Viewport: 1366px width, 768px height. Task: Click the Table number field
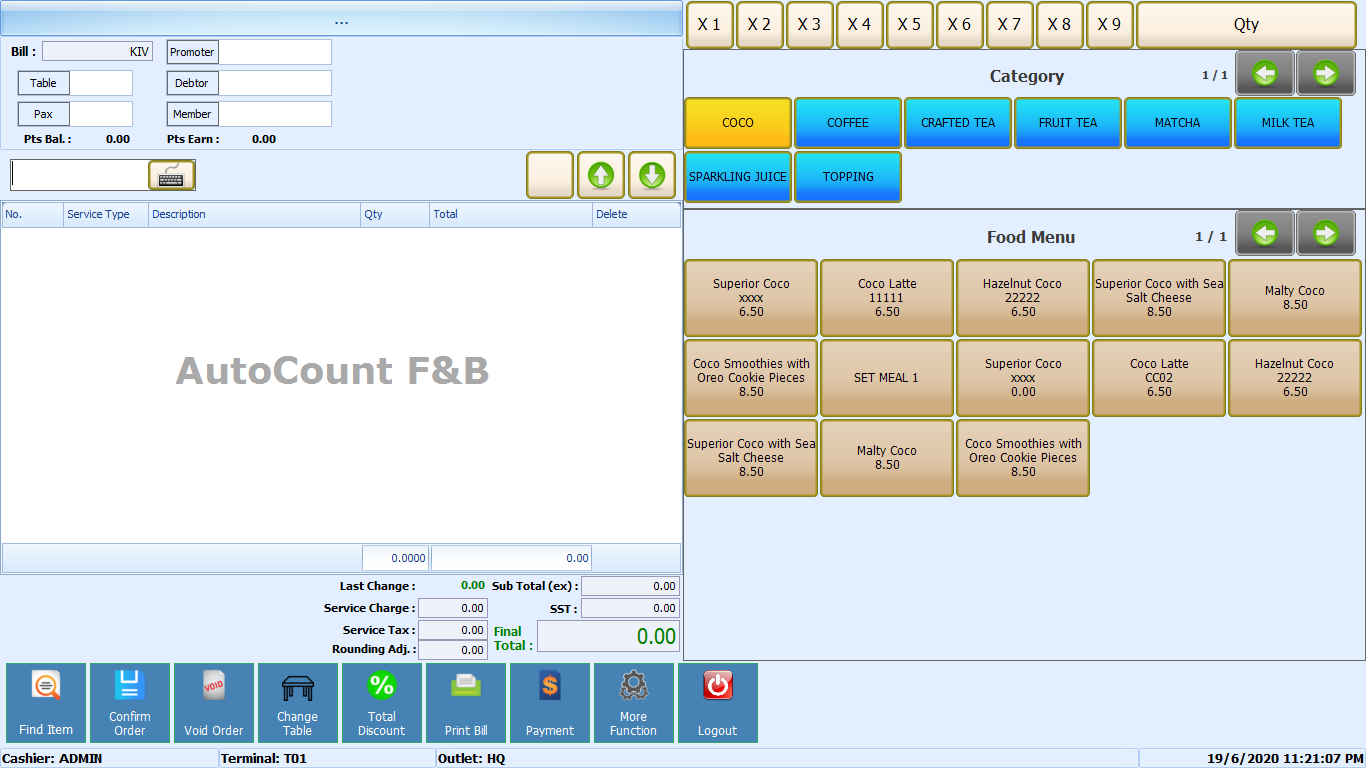tap(101, 83)
